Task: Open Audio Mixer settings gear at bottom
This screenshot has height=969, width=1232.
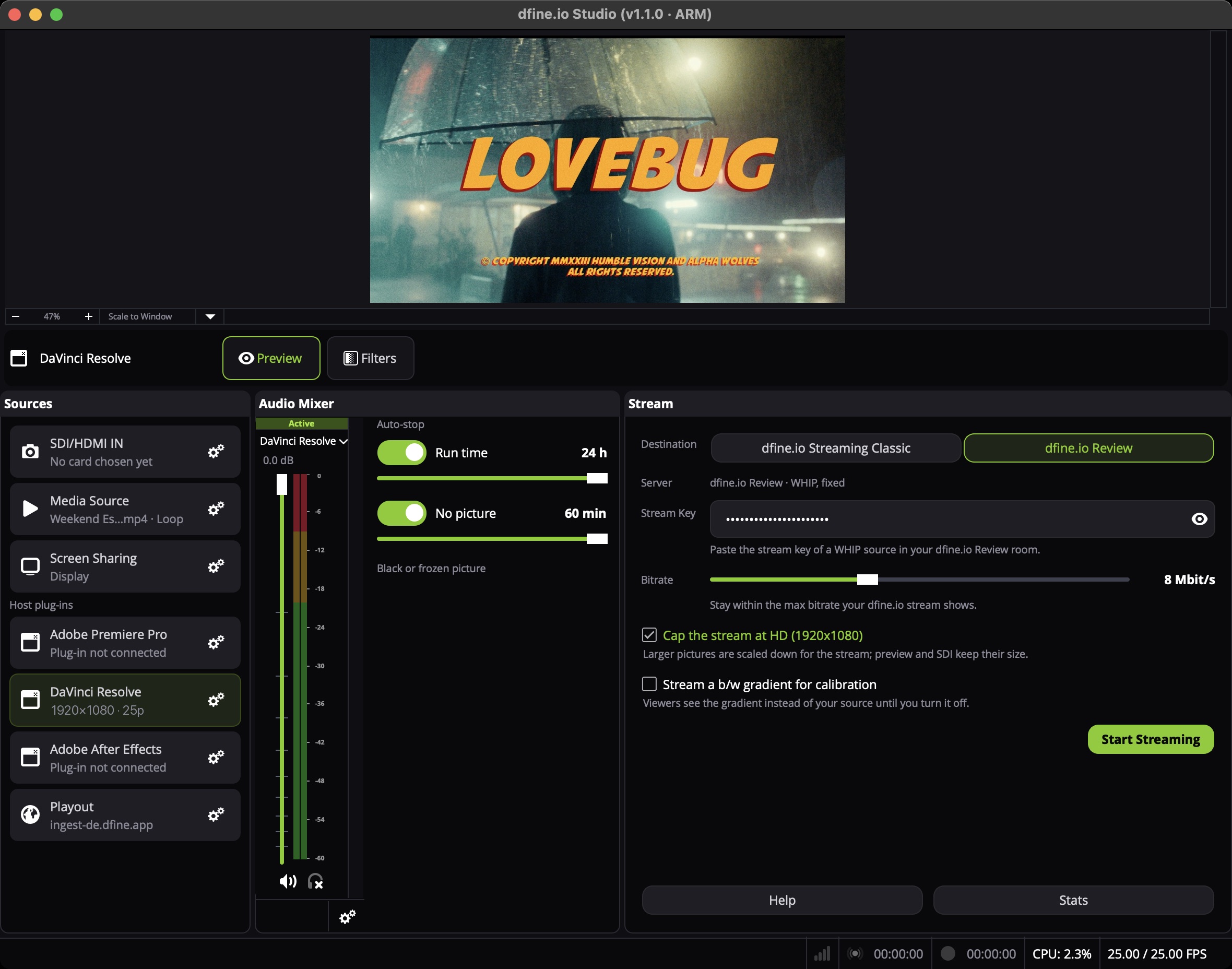Action: tap(347, 917)
